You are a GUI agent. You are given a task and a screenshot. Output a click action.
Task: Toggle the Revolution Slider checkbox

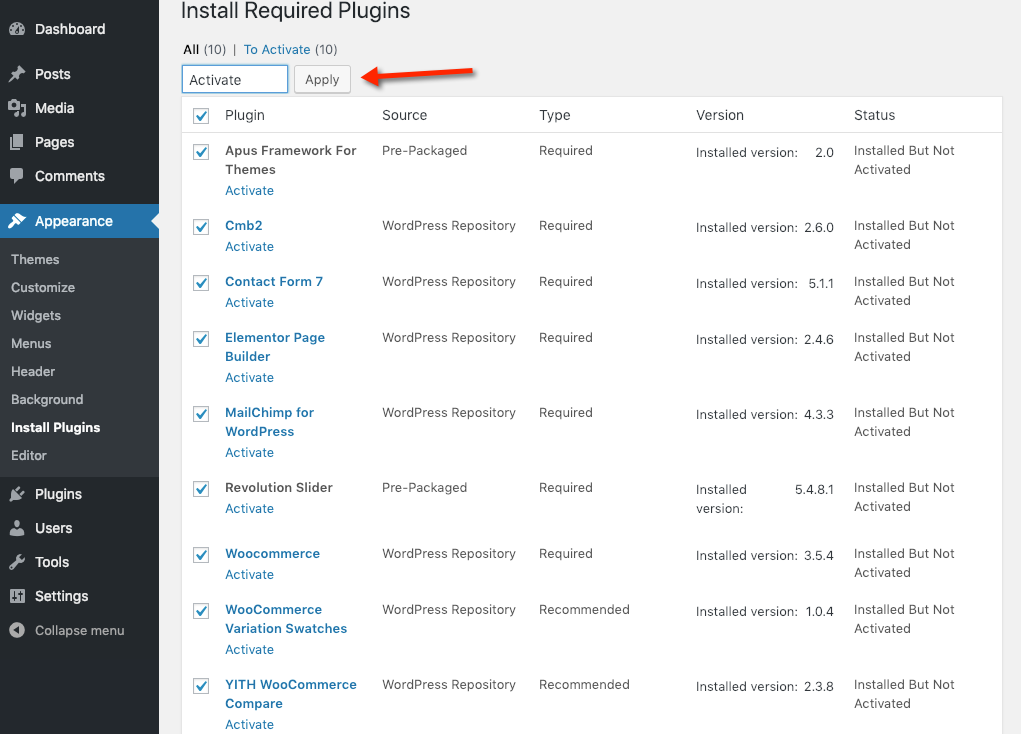[201, 489]
